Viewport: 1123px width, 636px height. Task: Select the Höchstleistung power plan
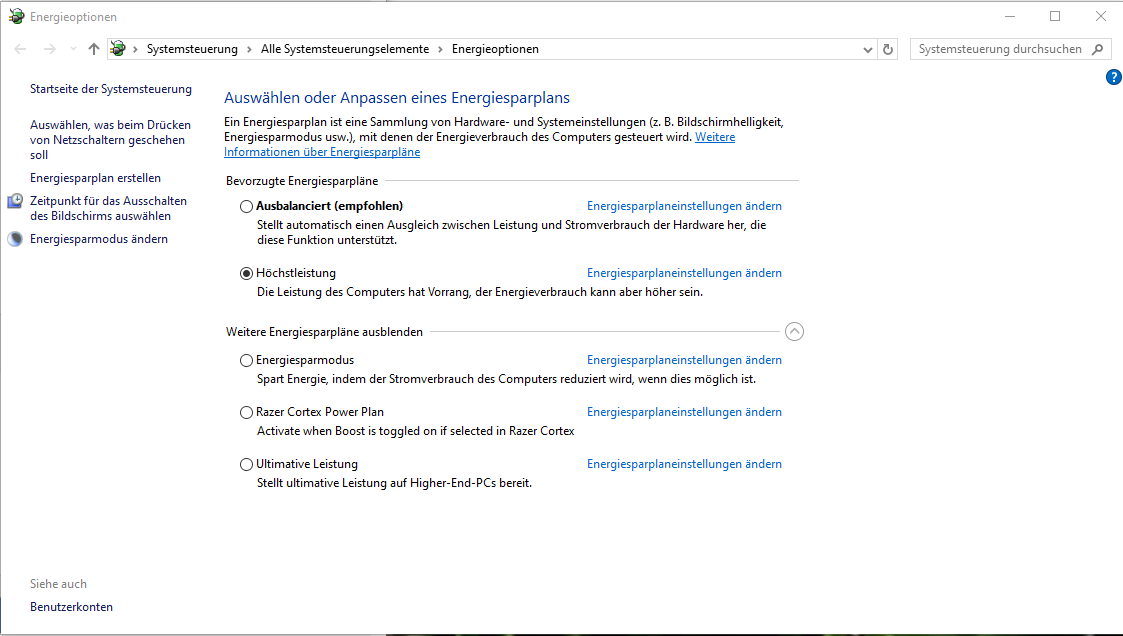coord(246,273)
